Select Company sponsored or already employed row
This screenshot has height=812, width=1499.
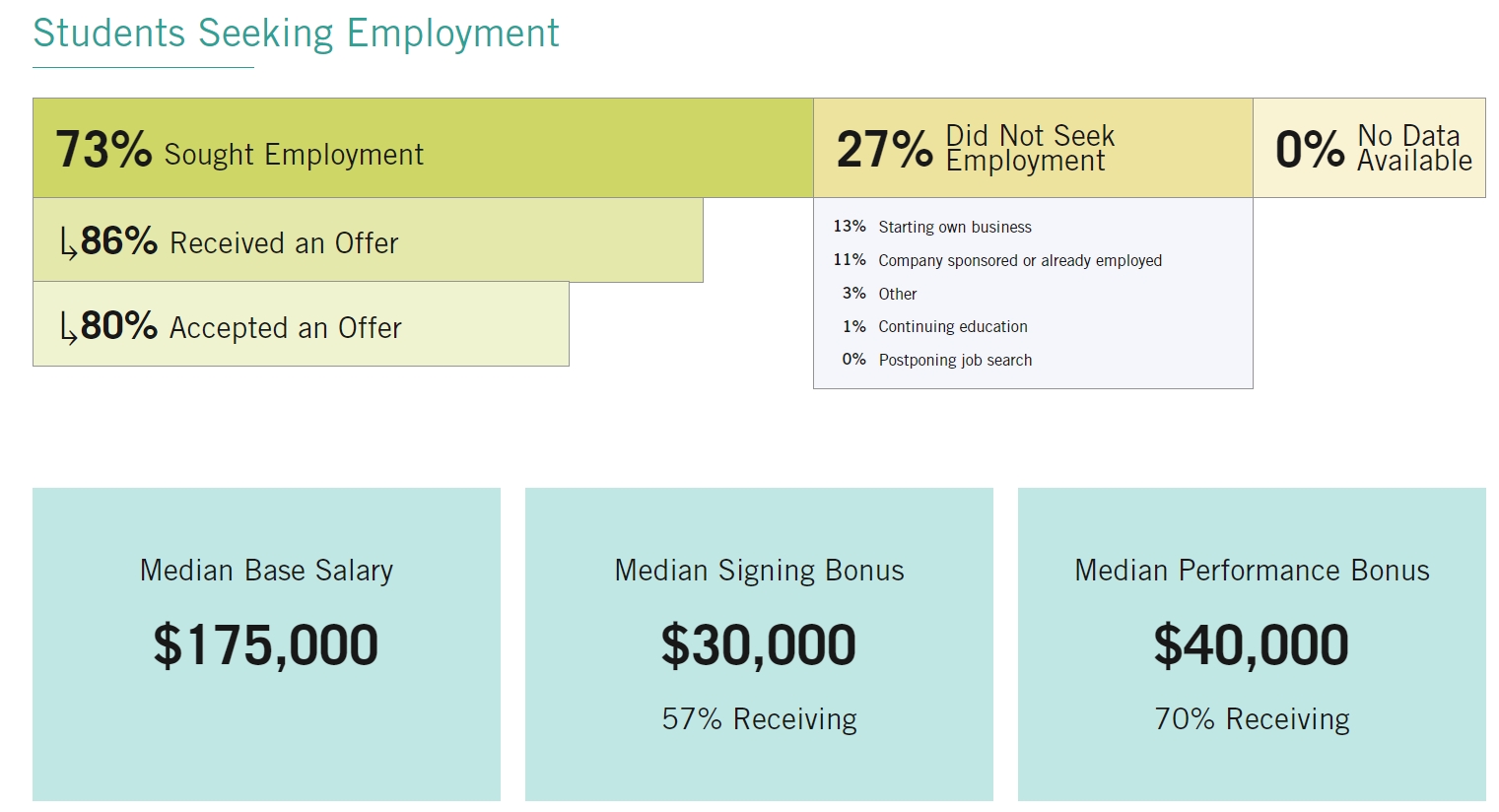(1019, 261)
